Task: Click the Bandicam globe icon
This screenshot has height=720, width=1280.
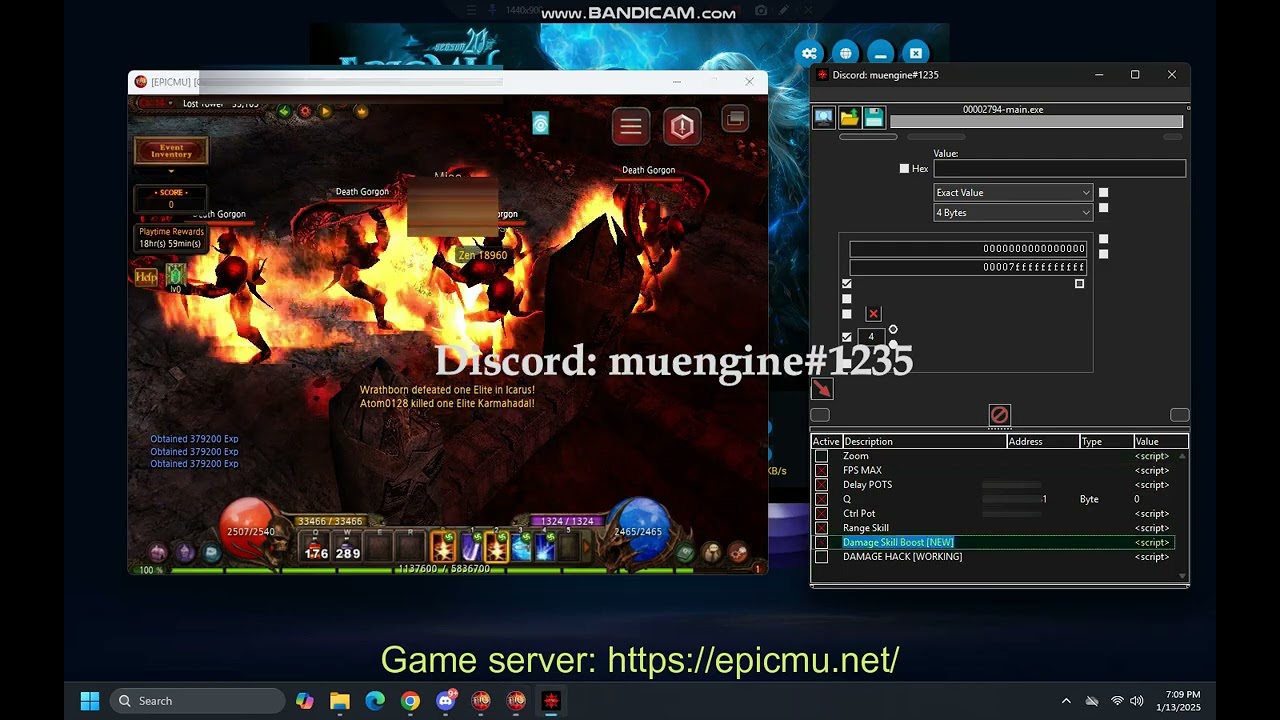Action: pos(846,53)
